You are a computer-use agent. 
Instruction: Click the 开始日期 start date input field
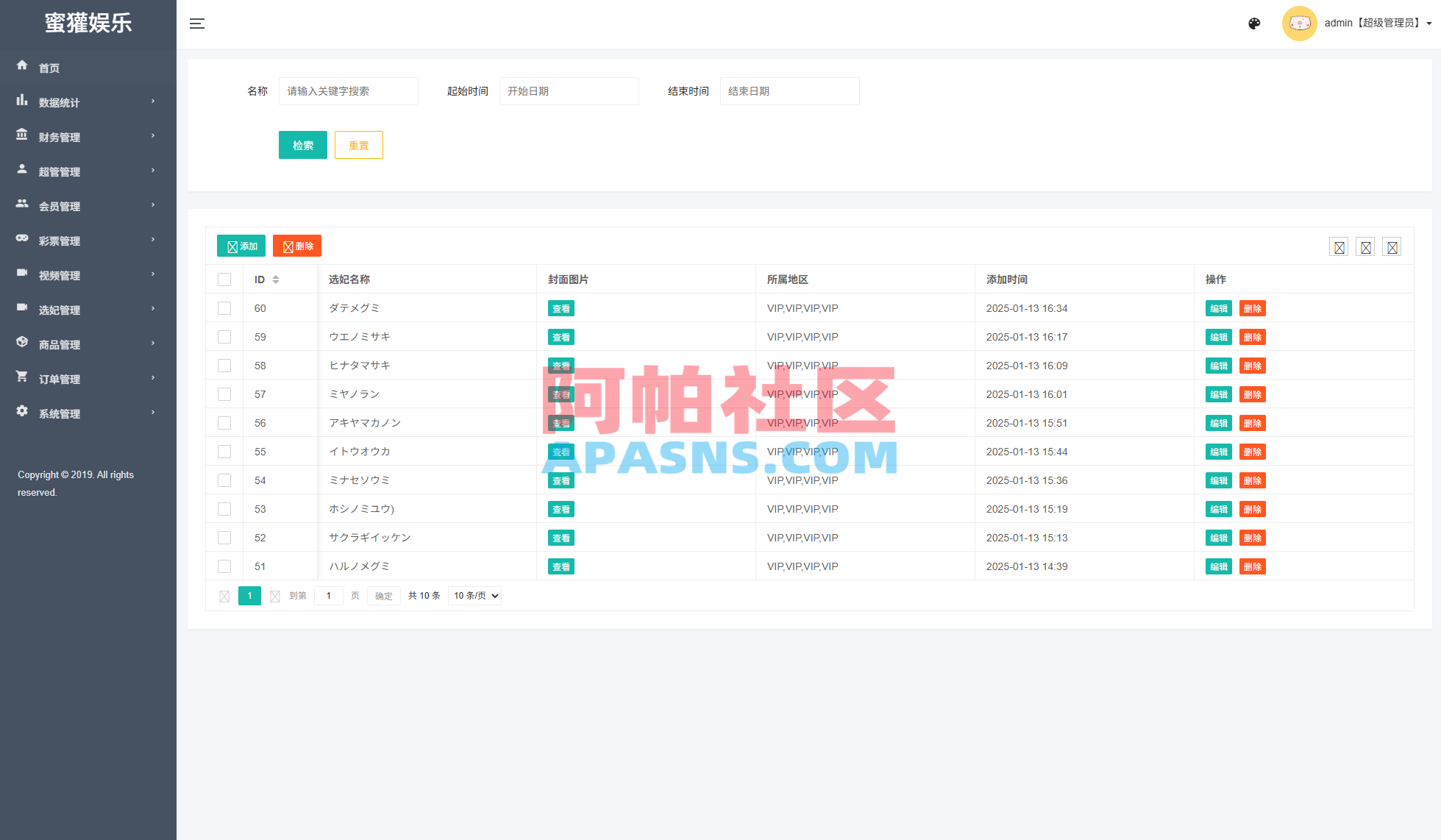(569, 91)
